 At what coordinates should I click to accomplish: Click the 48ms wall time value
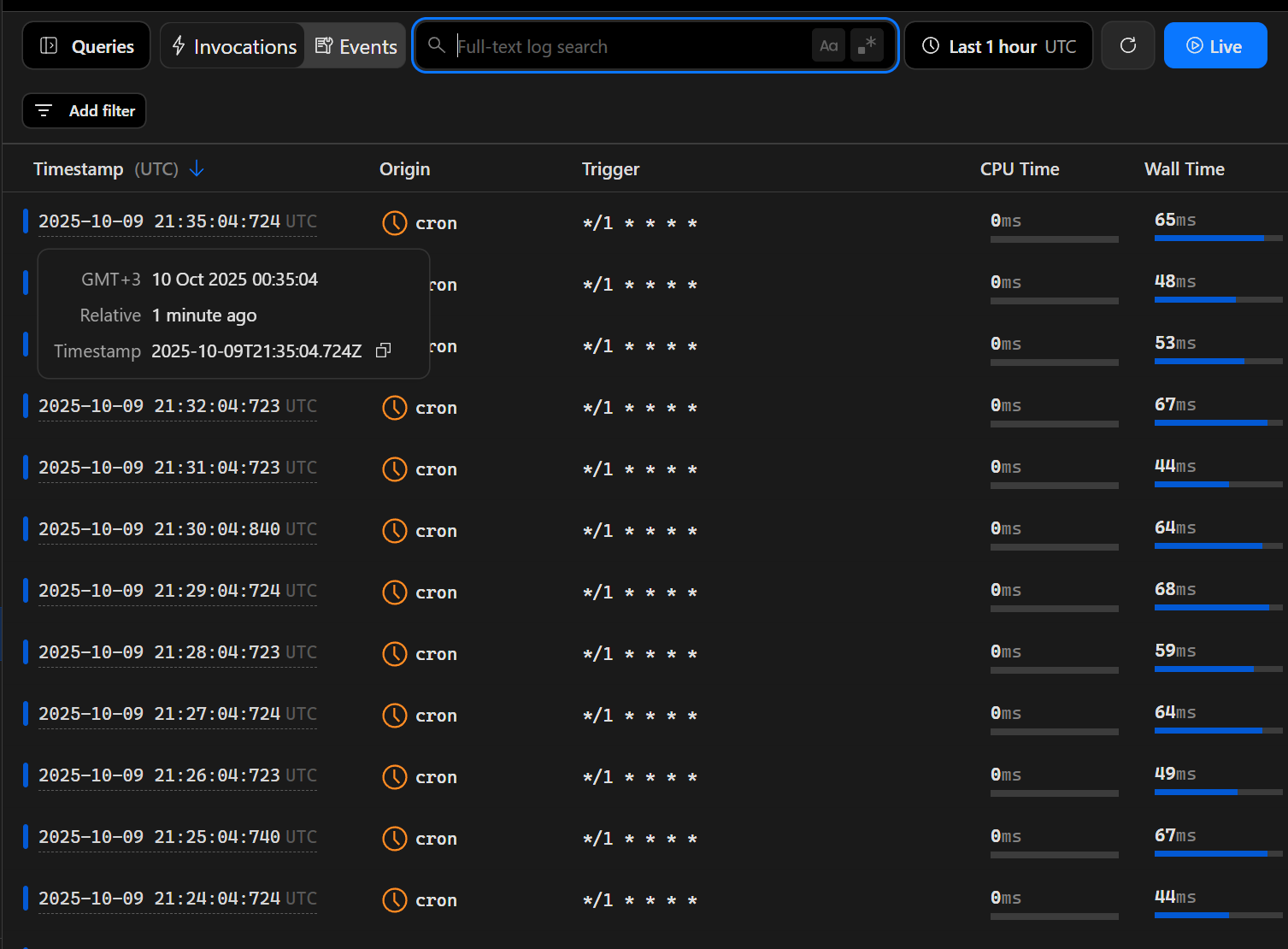tap(1175, 281)
